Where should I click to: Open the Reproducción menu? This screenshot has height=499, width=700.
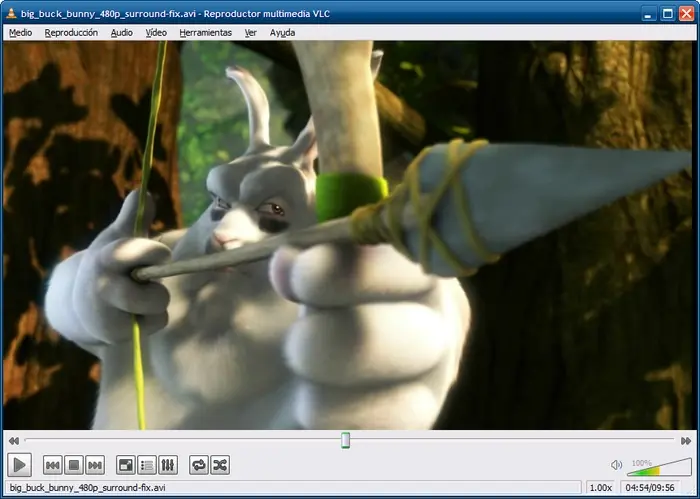[x=71, y=33]
